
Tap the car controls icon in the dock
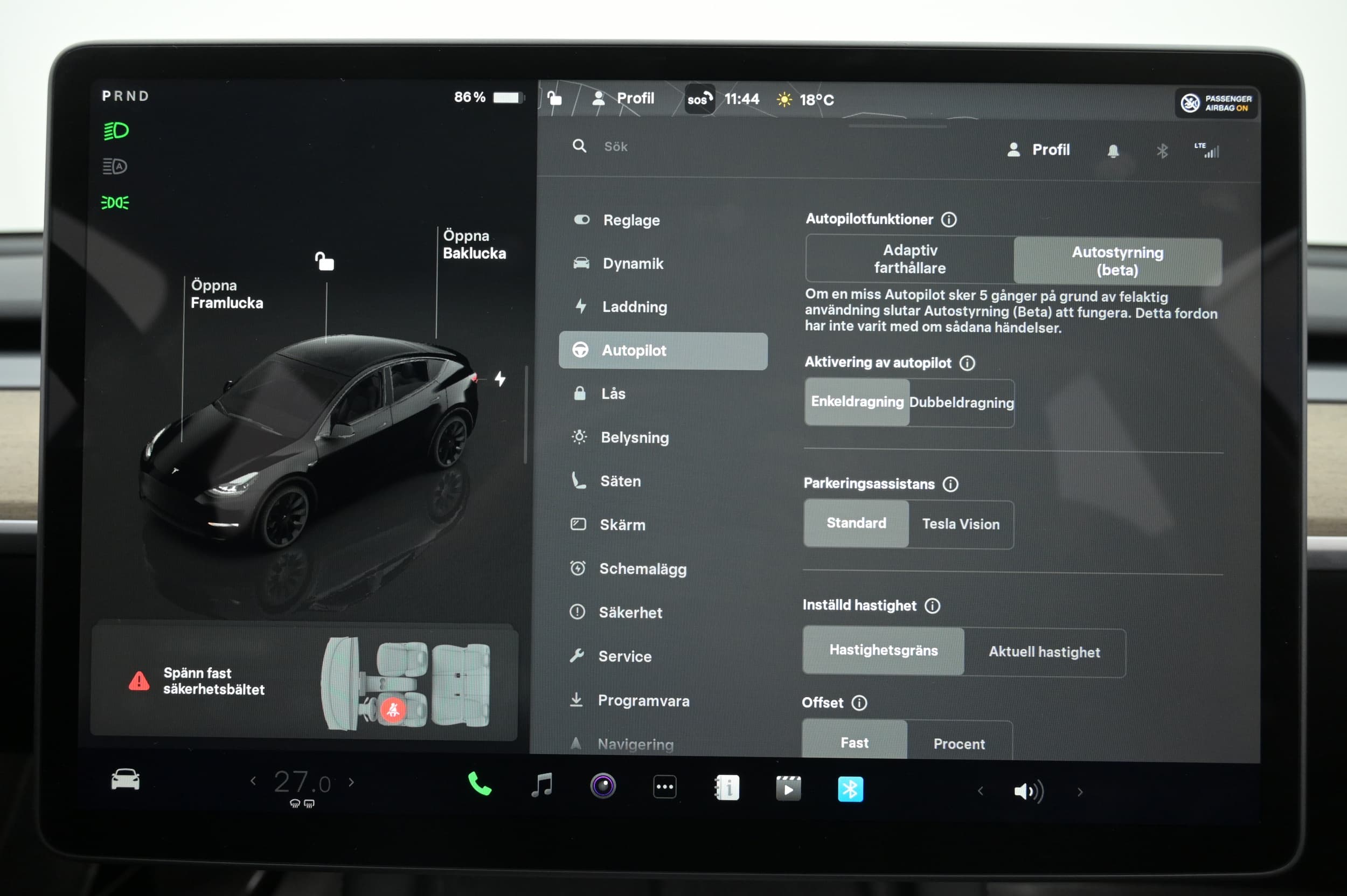point(125,780)
